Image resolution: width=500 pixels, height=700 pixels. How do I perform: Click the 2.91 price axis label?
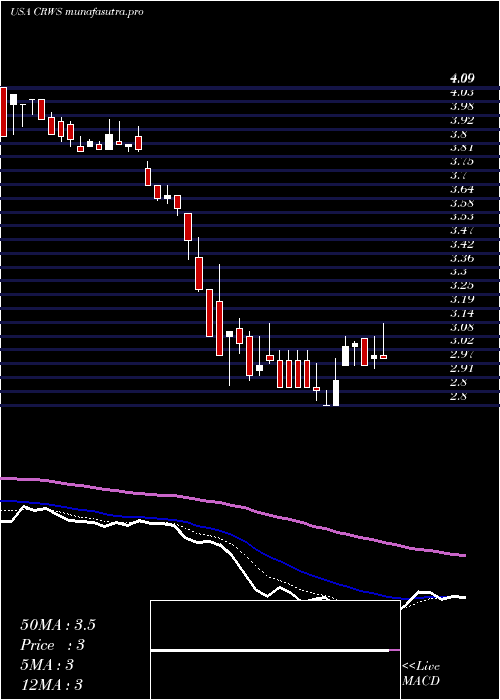tap(462, 368)
